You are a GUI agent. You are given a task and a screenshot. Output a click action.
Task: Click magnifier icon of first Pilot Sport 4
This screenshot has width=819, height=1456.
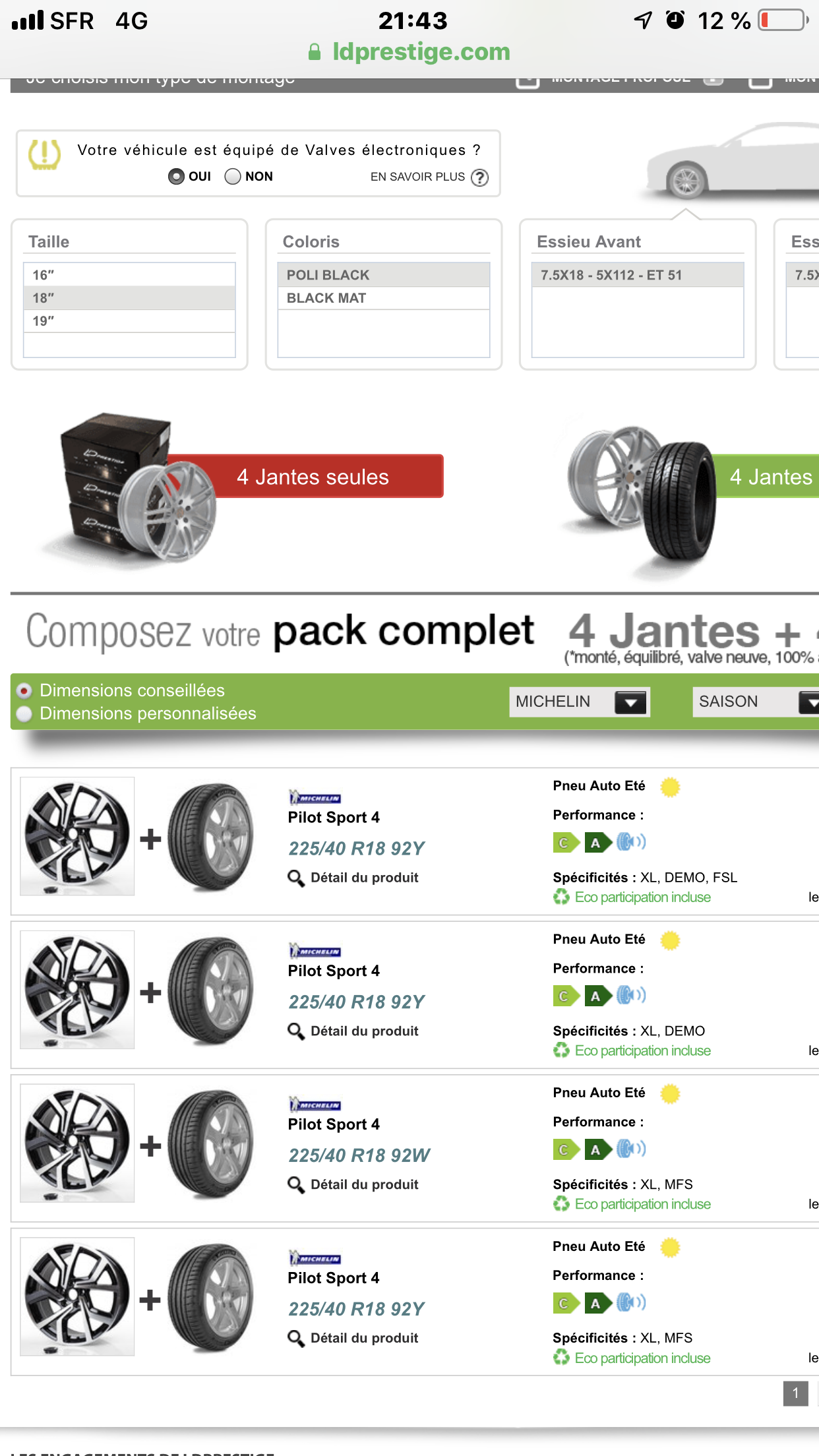point(296,878)
